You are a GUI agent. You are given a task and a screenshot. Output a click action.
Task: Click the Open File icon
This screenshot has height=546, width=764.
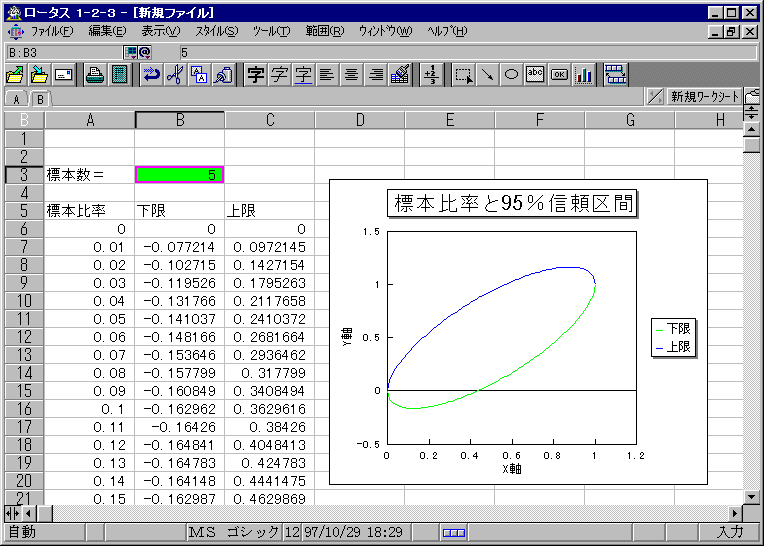[16, 75]
